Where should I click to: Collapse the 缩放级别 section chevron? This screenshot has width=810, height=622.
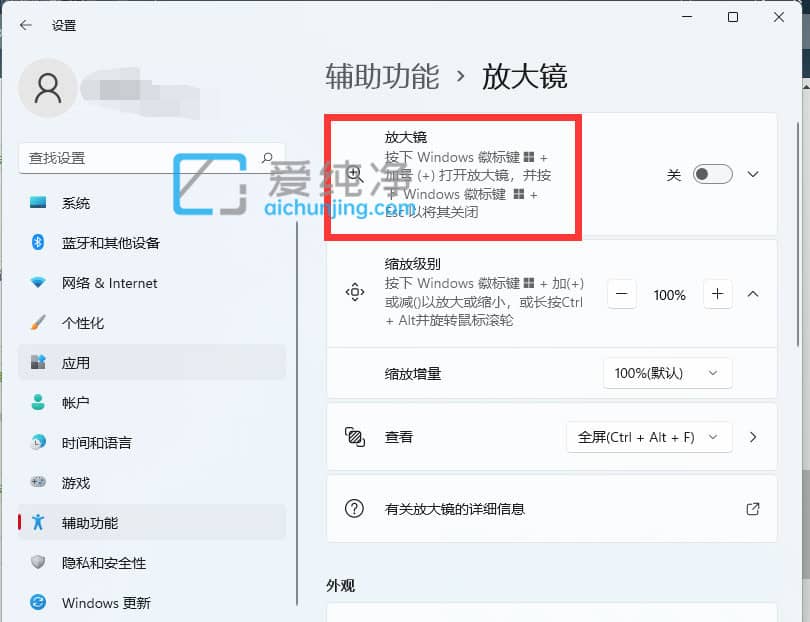tap(753, 293)
